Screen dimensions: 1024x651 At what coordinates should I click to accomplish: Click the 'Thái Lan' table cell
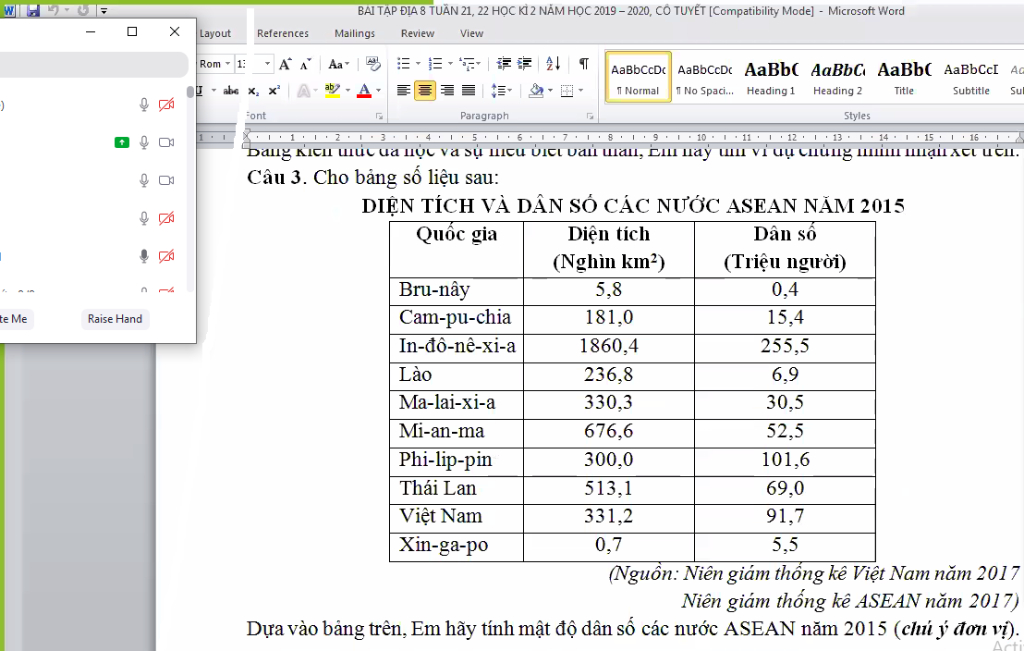click(456, 488)
